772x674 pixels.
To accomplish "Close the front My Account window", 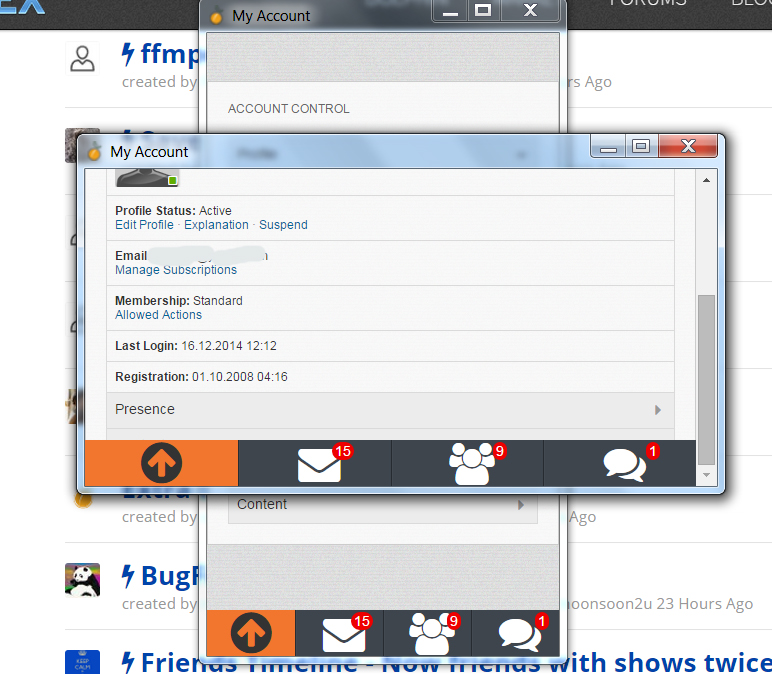I will (688, 146).
